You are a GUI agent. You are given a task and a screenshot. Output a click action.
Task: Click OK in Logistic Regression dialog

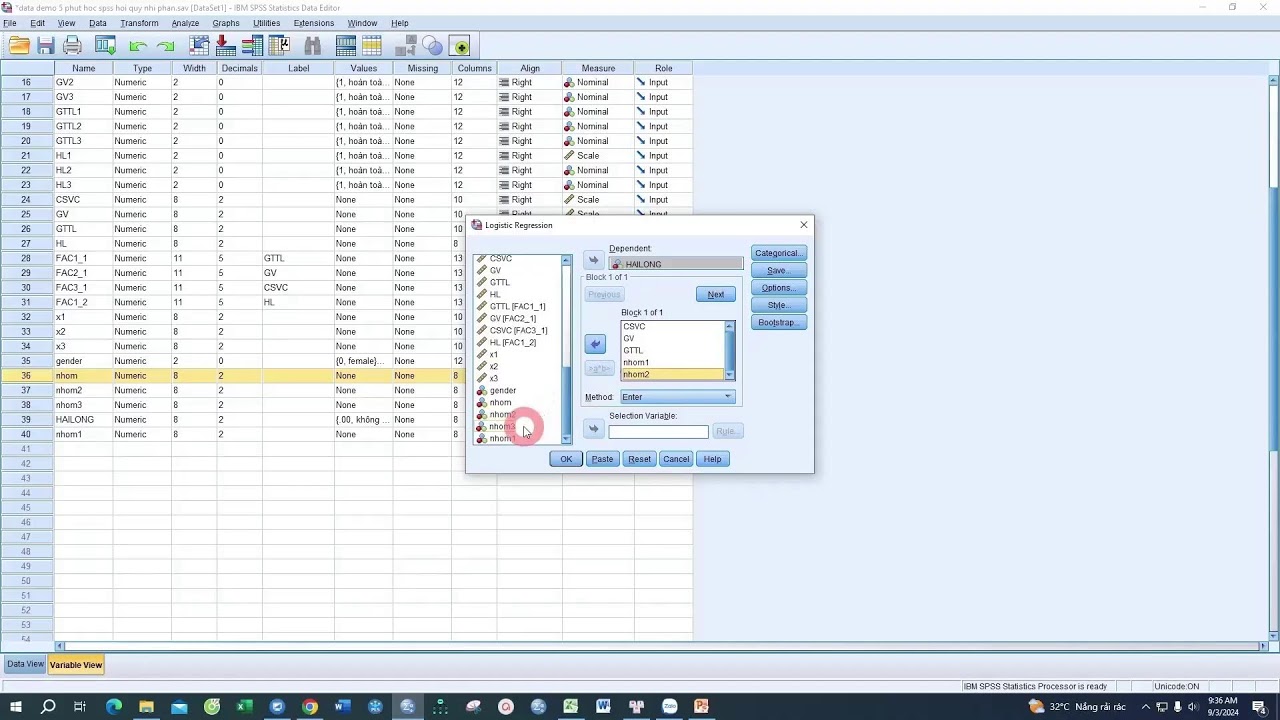[566, 459]
